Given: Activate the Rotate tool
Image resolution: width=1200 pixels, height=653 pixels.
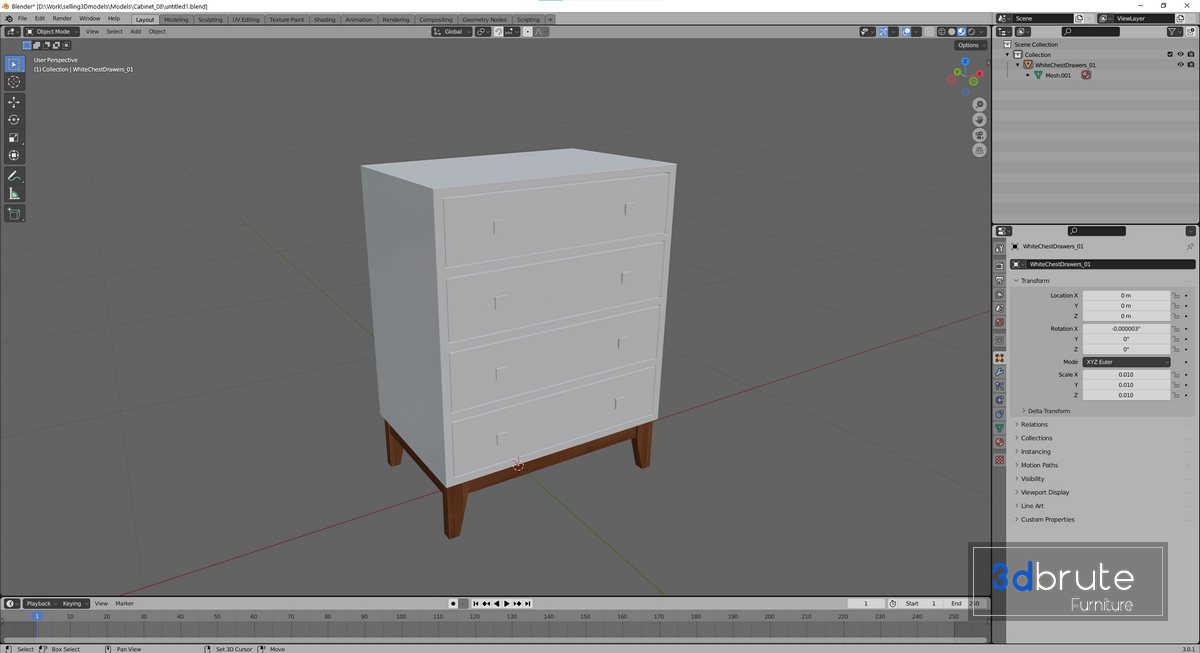Looking at the screenshot, I should coord(14,120).
